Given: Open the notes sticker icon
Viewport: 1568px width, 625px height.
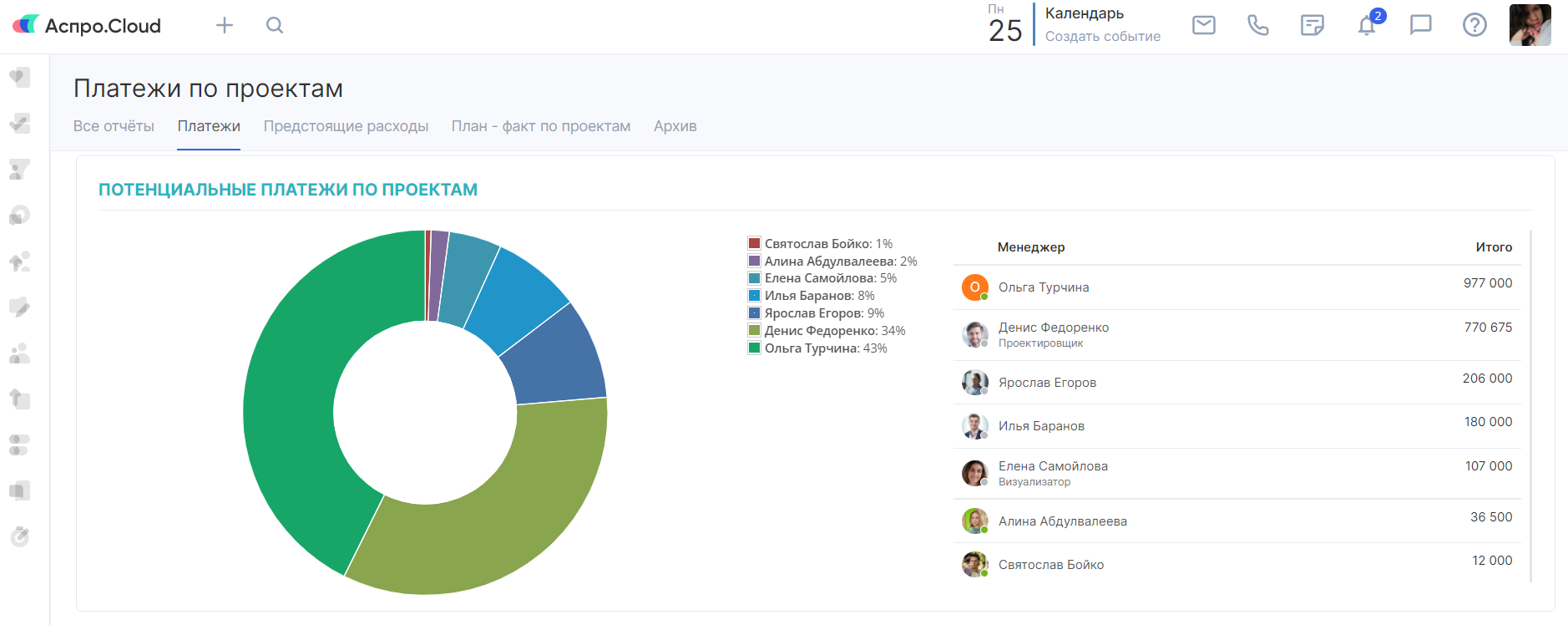Looking at the screenshot, I should [1312, 25].
